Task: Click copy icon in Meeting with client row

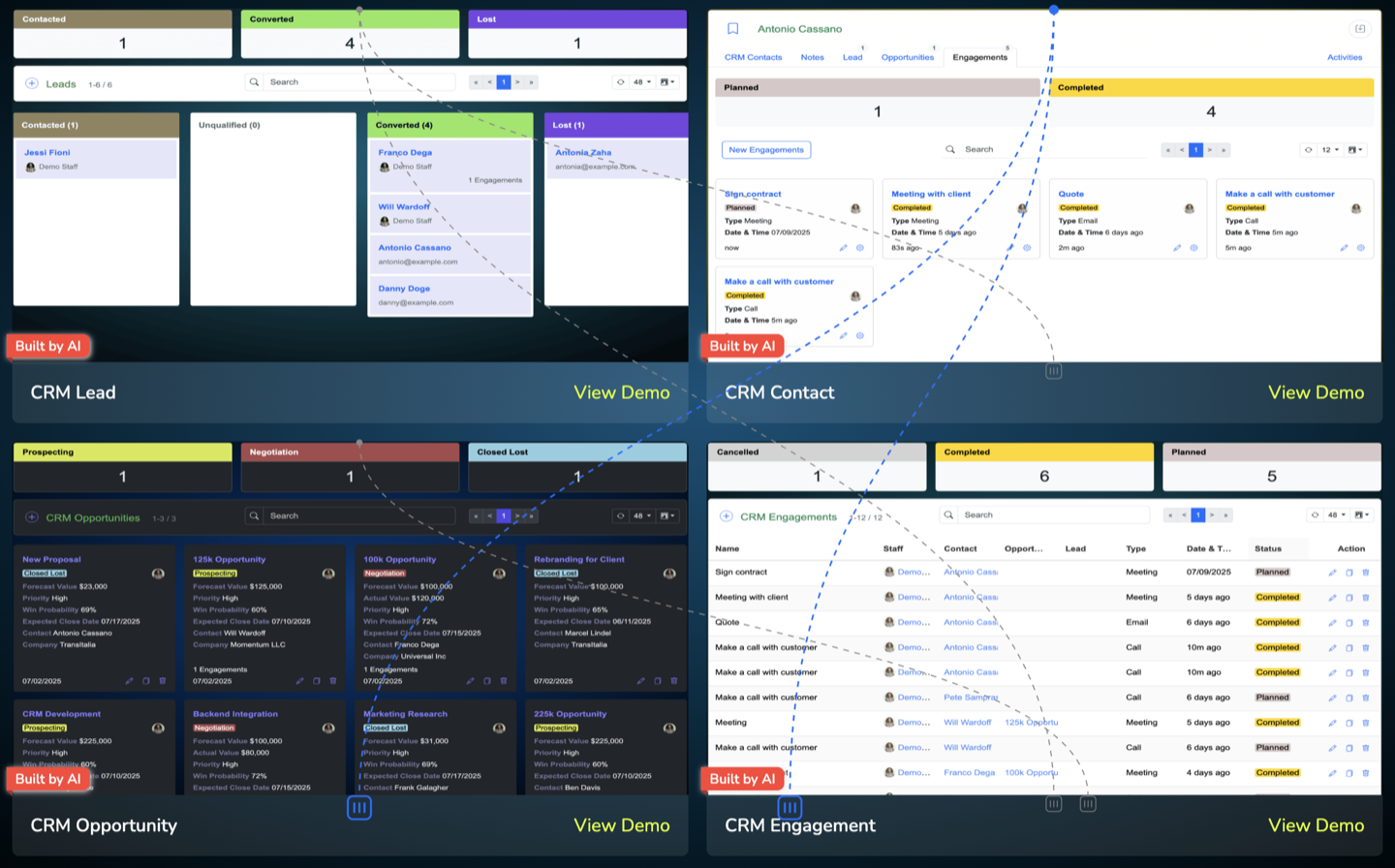Action: [x=1348, y=598]
